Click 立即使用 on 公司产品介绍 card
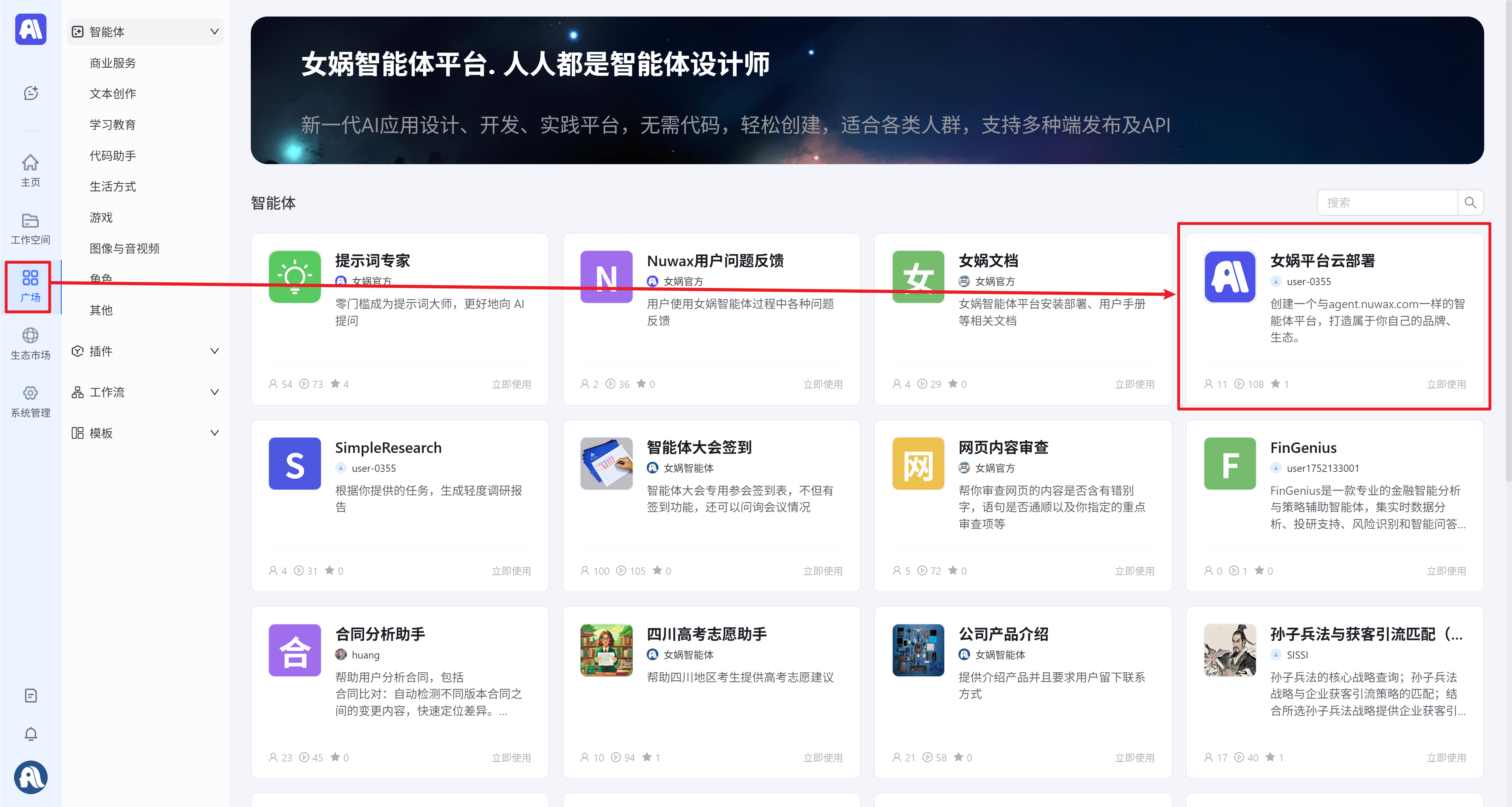Screen dimensions: 1512x807 tap(1134, 757)
